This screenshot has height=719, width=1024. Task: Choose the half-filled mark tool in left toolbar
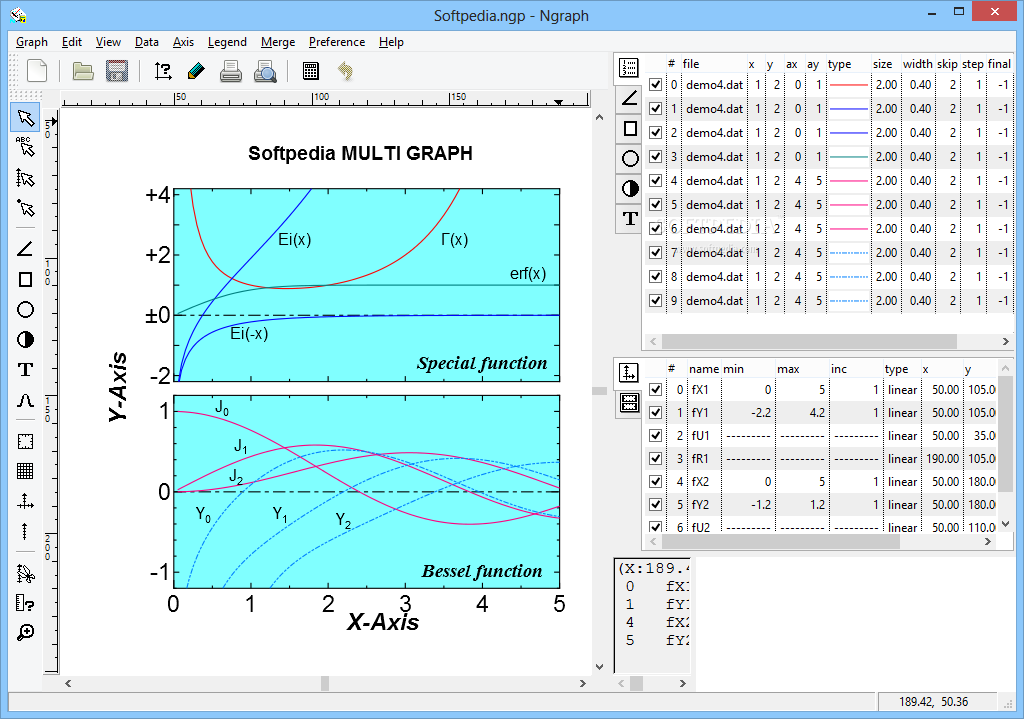point(25,340)
